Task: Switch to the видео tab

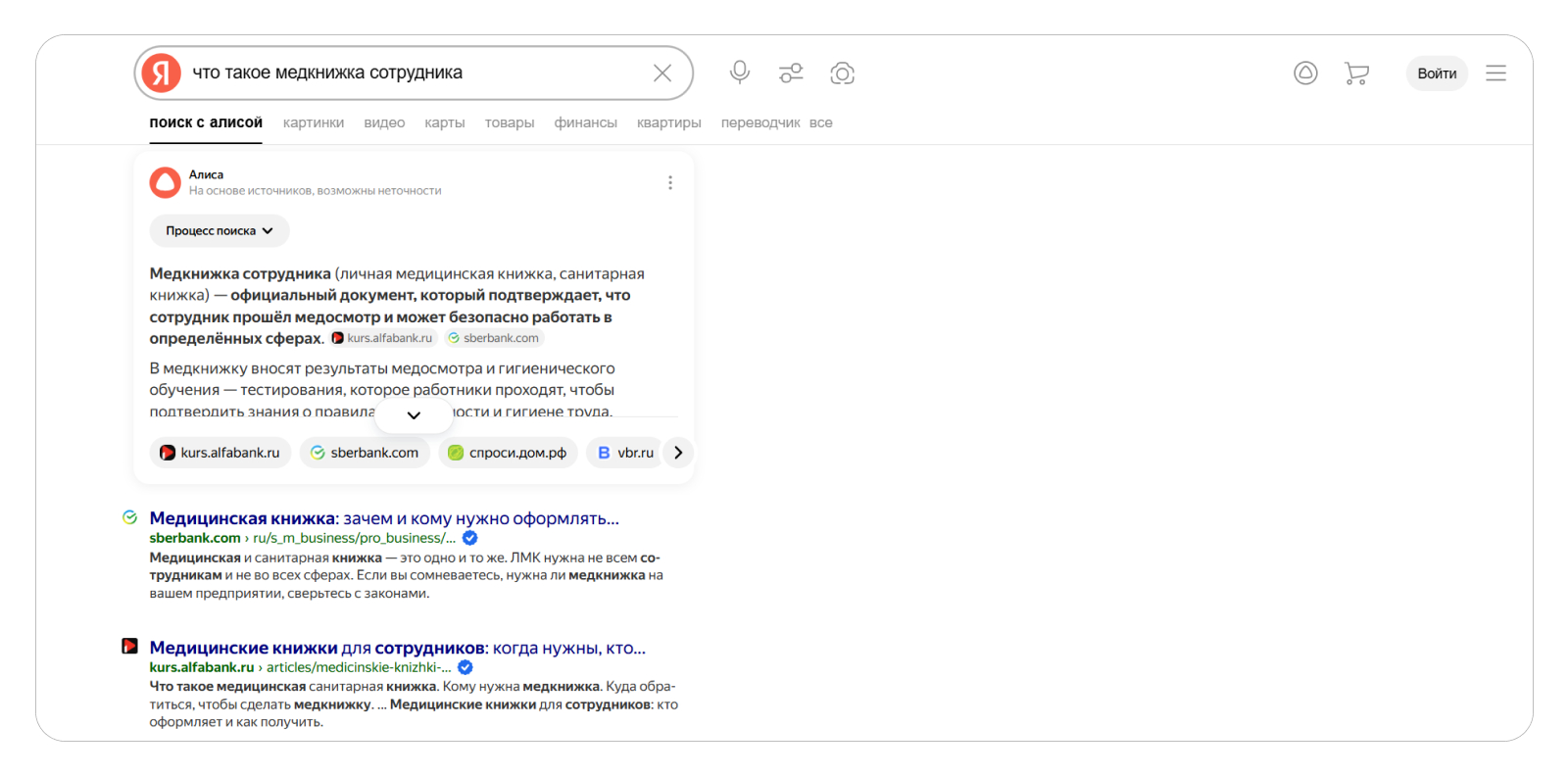Action: (384, 122)
